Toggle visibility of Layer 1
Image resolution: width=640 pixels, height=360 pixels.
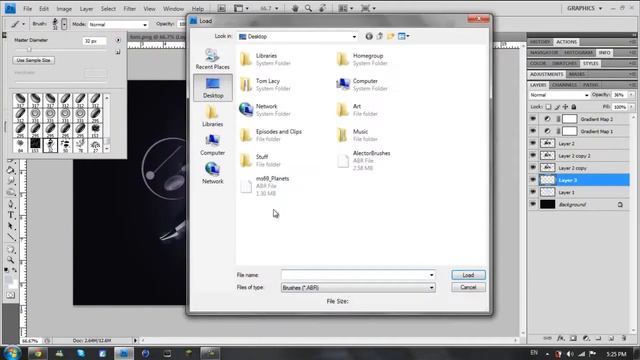(x=533, y=192)
